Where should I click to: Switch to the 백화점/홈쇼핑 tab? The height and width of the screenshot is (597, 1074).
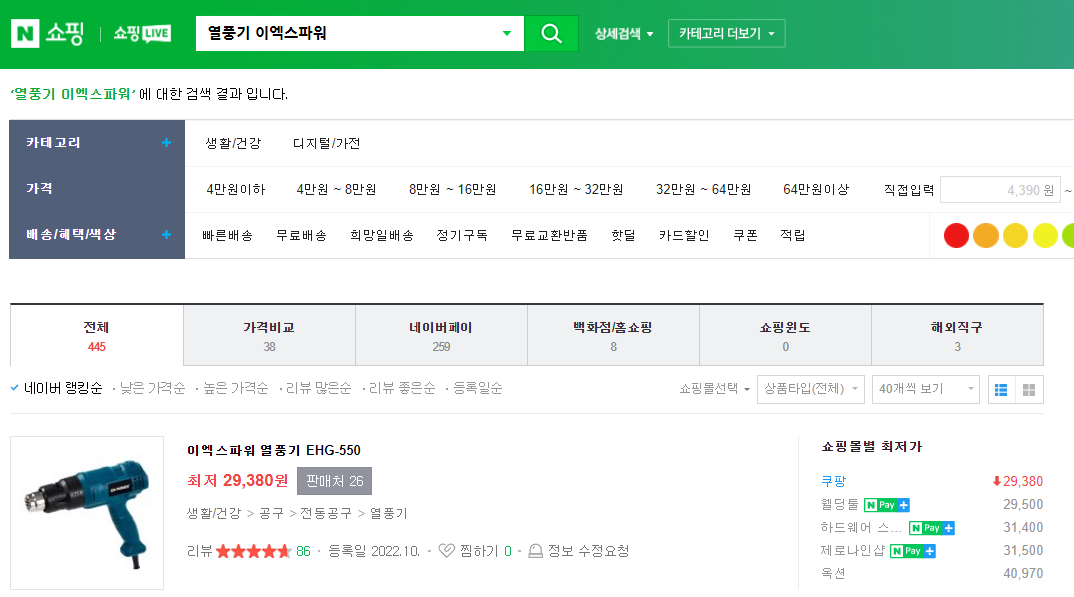(613, 335)
